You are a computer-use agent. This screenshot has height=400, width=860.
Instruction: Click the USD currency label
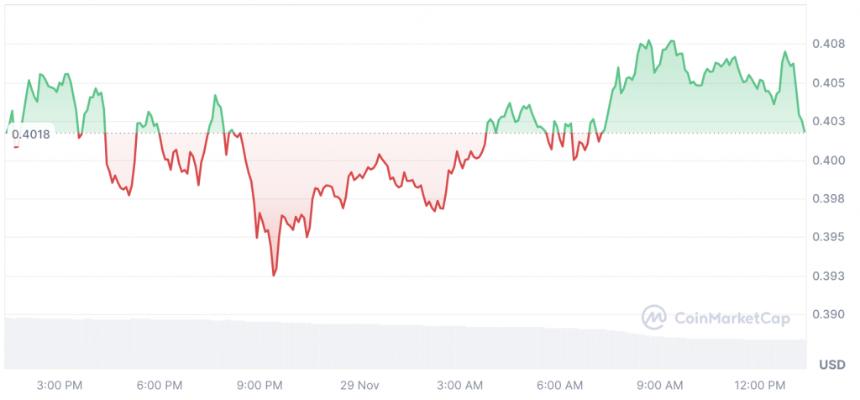point(832,364)
